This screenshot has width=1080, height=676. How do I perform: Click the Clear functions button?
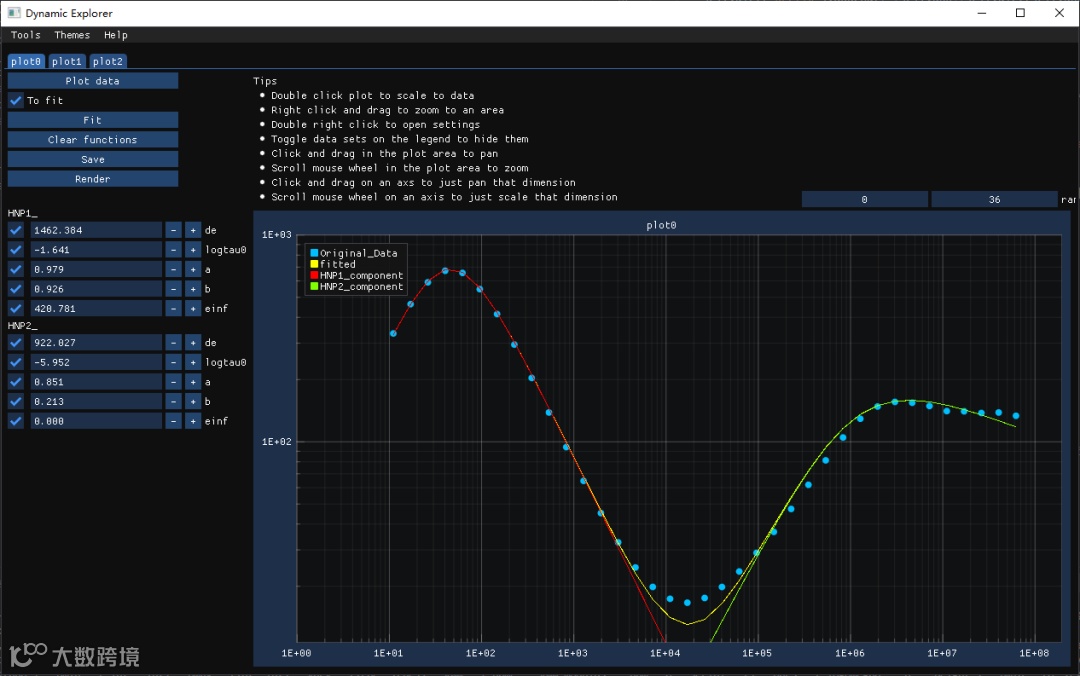tap(93, 140)
